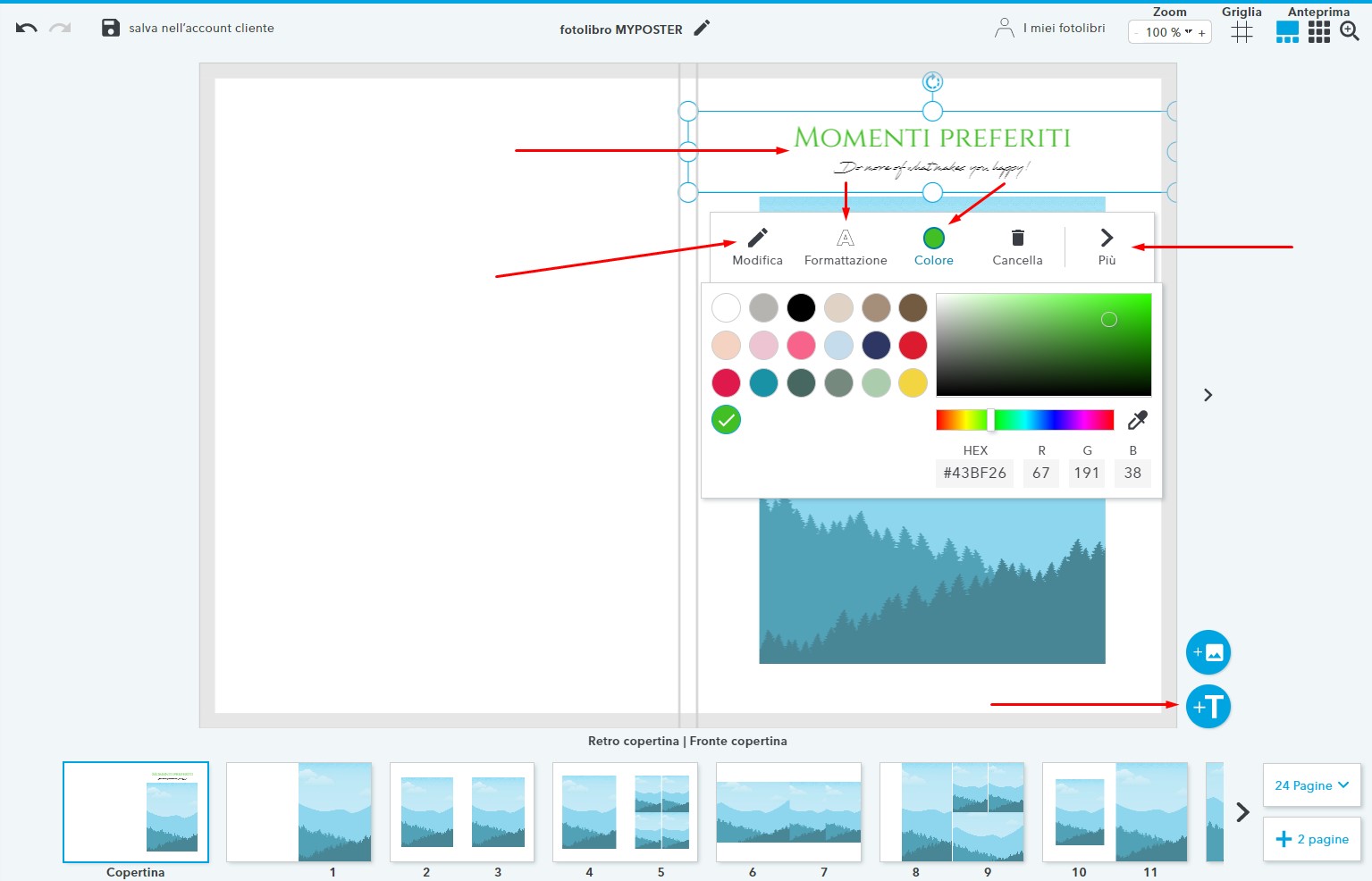Open the Anteprima magnifier preview
The height and width of the screenshot is (881, 1372).
[1350, 32]
